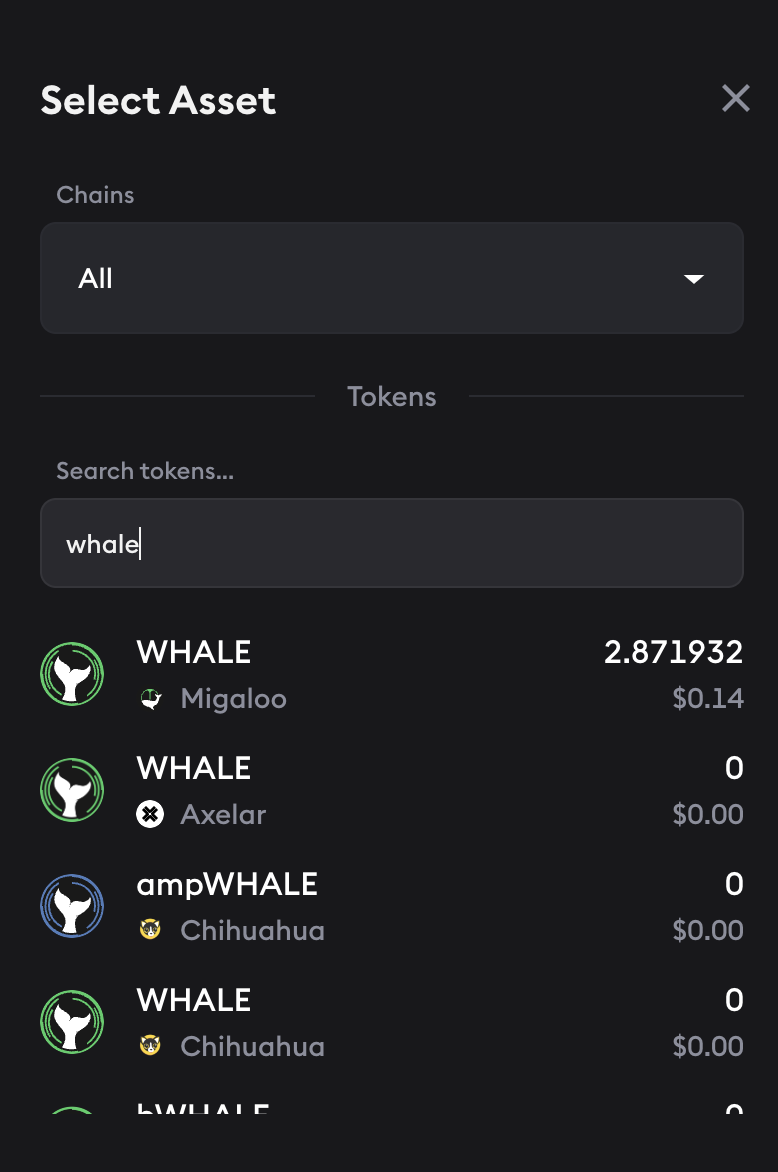The width and height of the screenshot is (778, 1172).
Task: Focus the Search tokens input field
Action: (x=391, y=543)
